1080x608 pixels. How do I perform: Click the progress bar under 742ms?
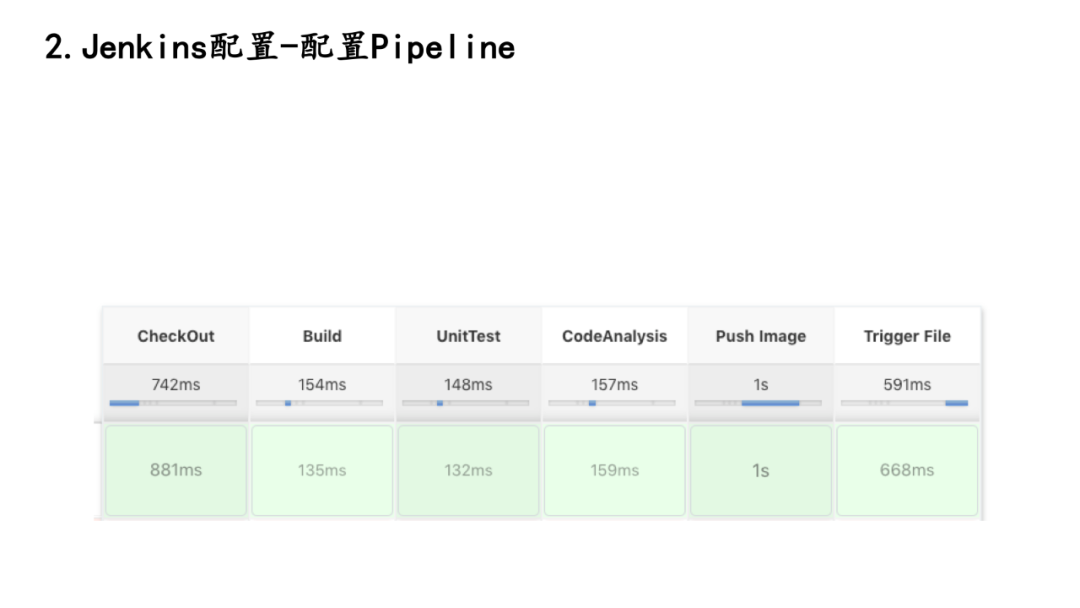(x=173, y=403)
